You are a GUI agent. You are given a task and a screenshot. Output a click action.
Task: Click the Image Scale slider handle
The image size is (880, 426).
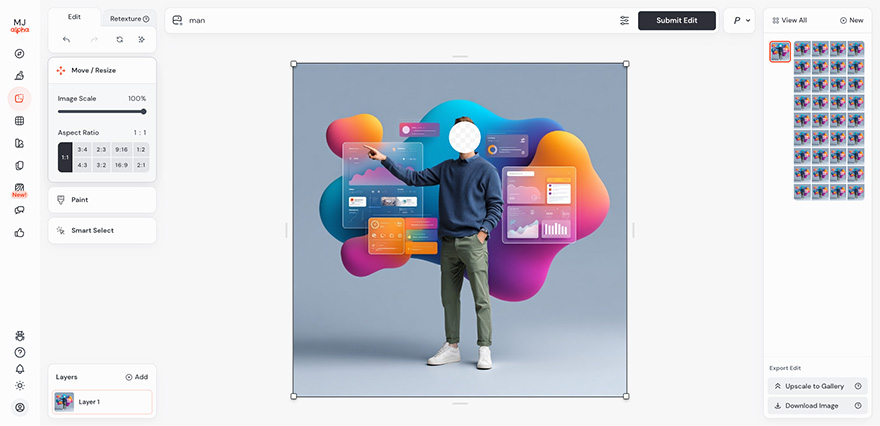144,111
